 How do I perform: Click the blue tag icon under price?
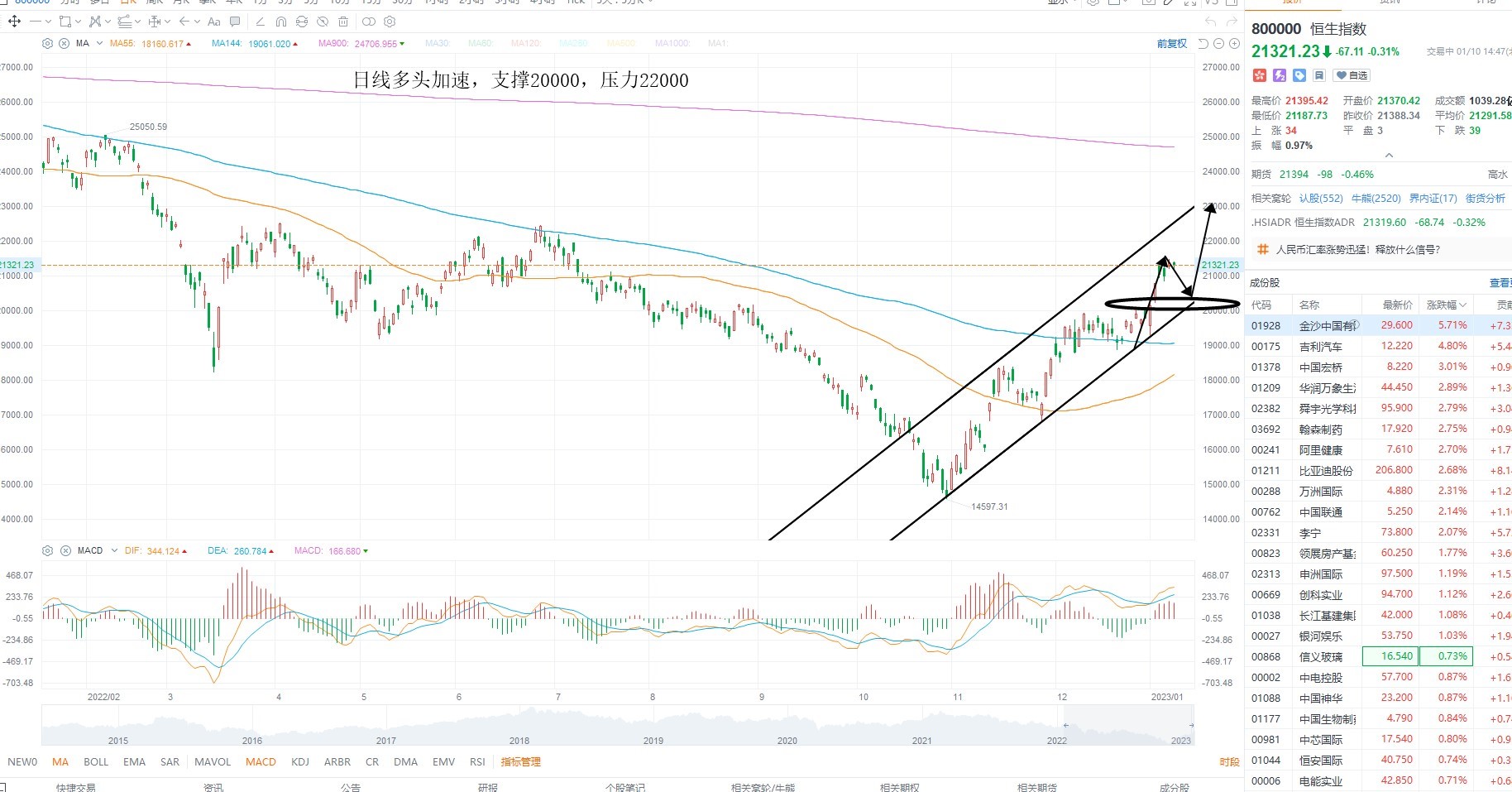[x=1299, y=75]
